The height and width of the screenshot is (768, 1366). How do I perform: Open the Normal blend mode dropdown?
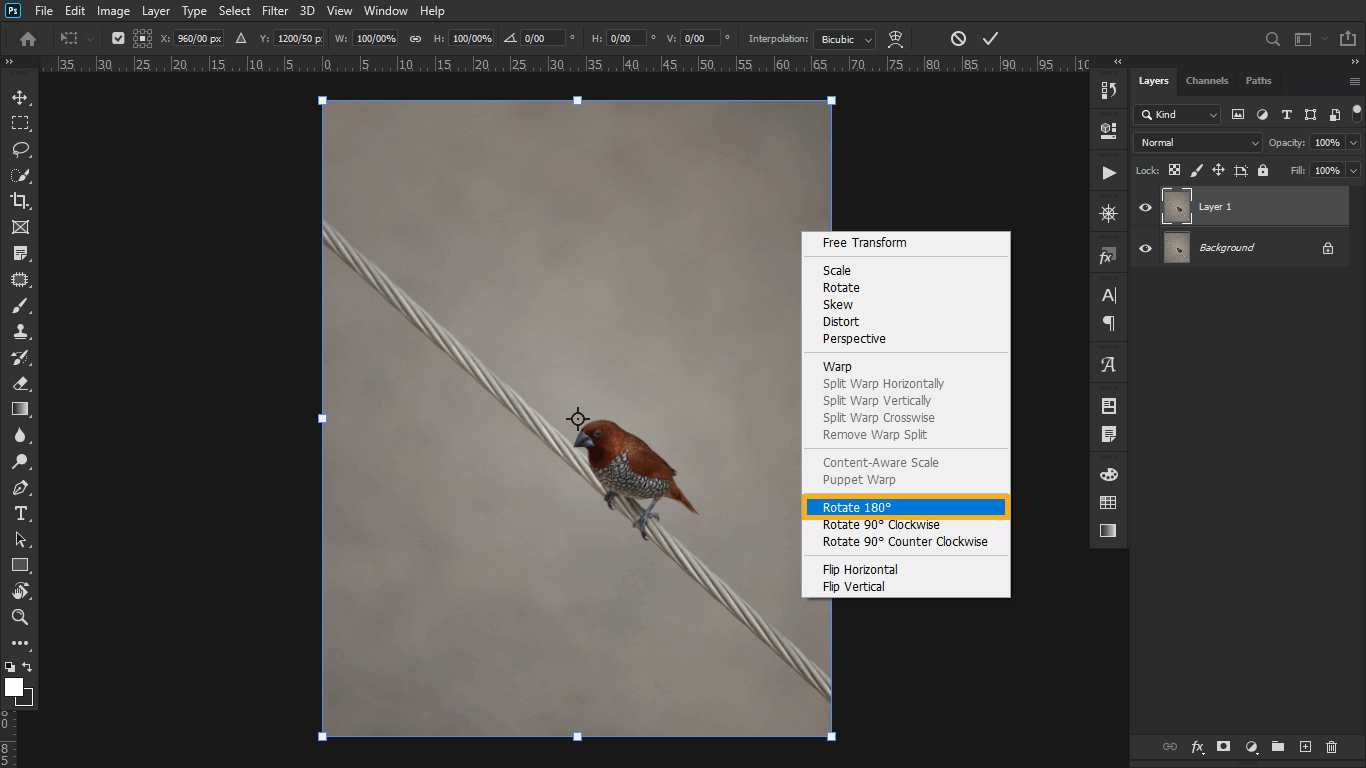pyautogui.click(x=1198, y=143)
